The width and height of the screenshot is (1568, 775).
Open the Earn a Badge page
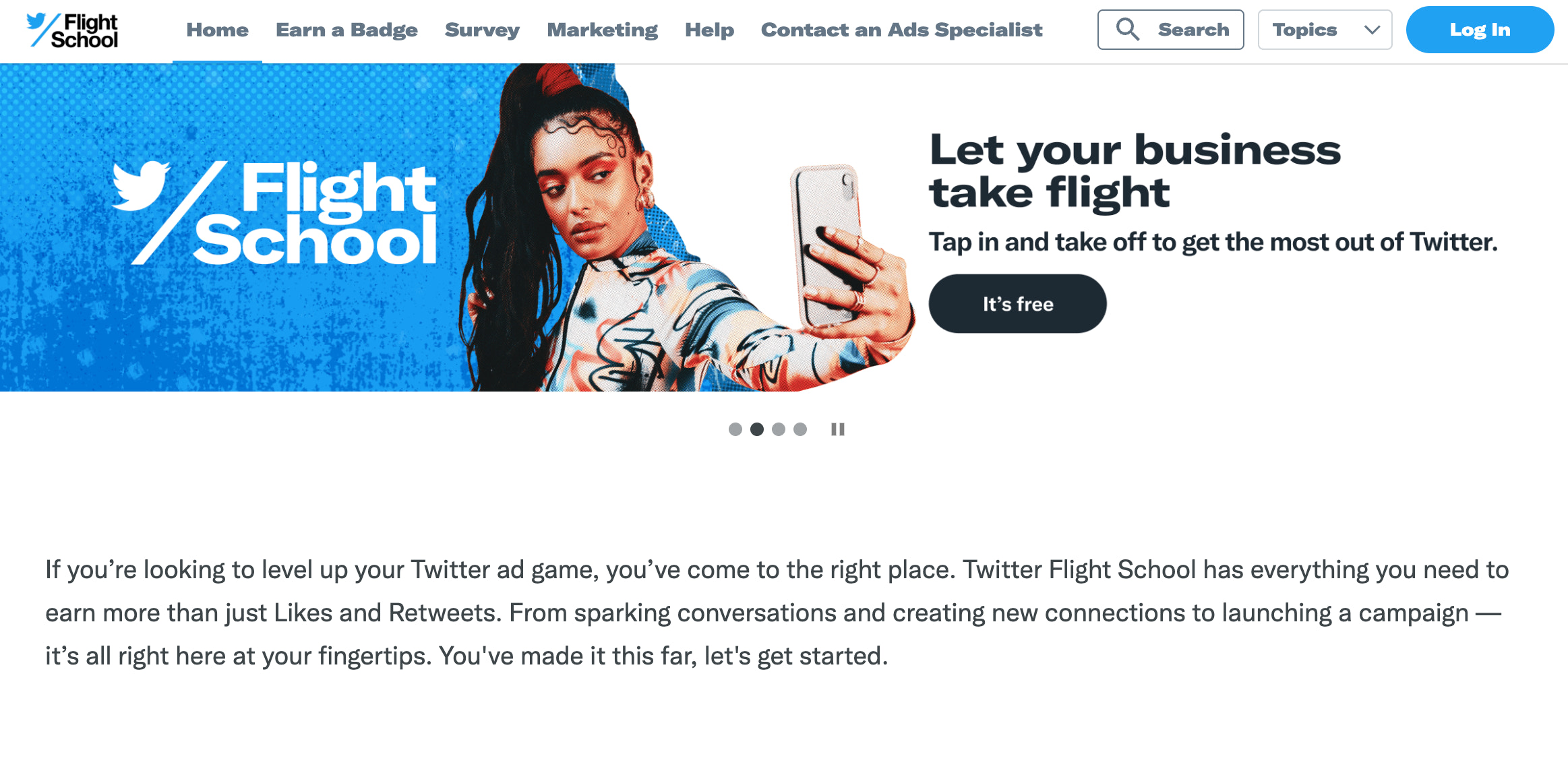tap(346, 30)
